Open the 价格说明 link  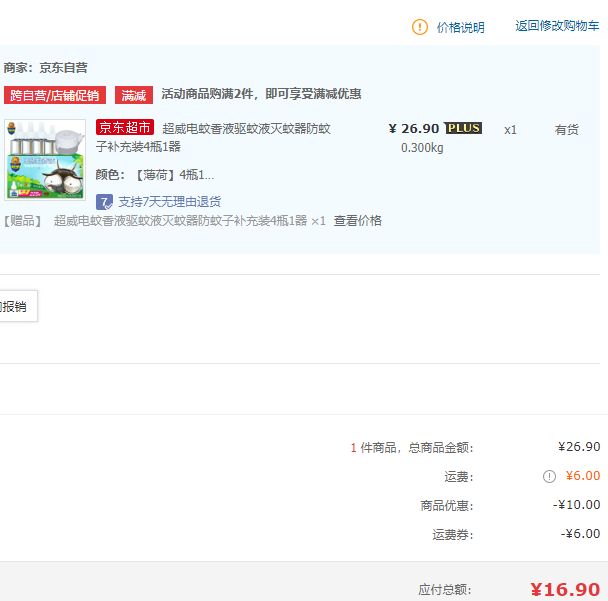(x=461, y=28)
